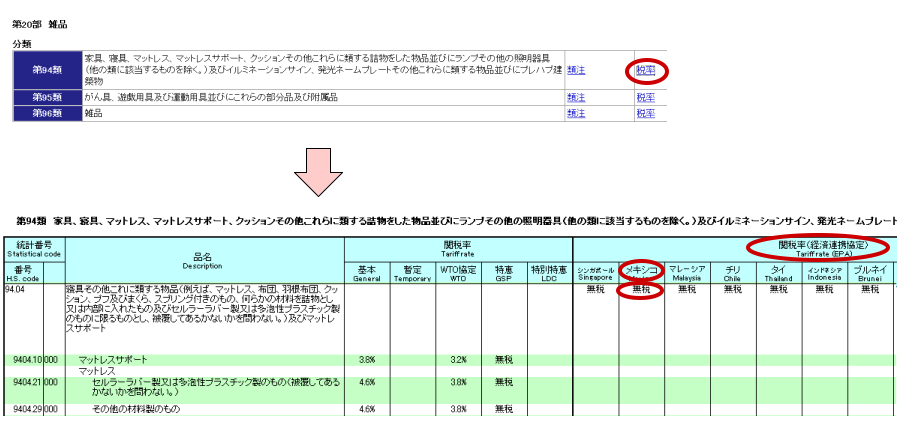The image size is (900, 437).
Task: Select the 第94類 row header cell
Action: pyautogui.click(x=47, y=70)
